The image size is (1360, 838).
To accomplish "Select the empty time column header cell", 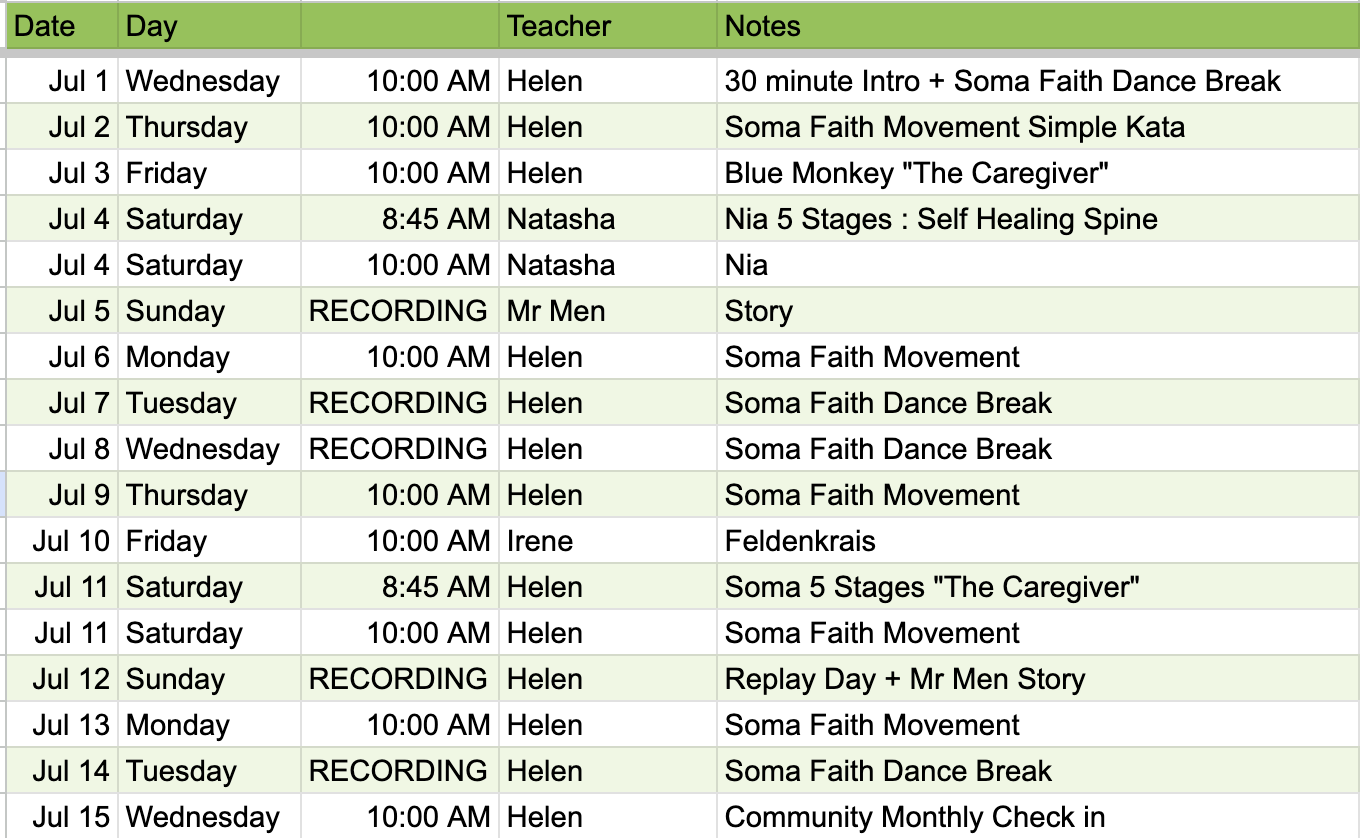I will (x=400, y=26).
